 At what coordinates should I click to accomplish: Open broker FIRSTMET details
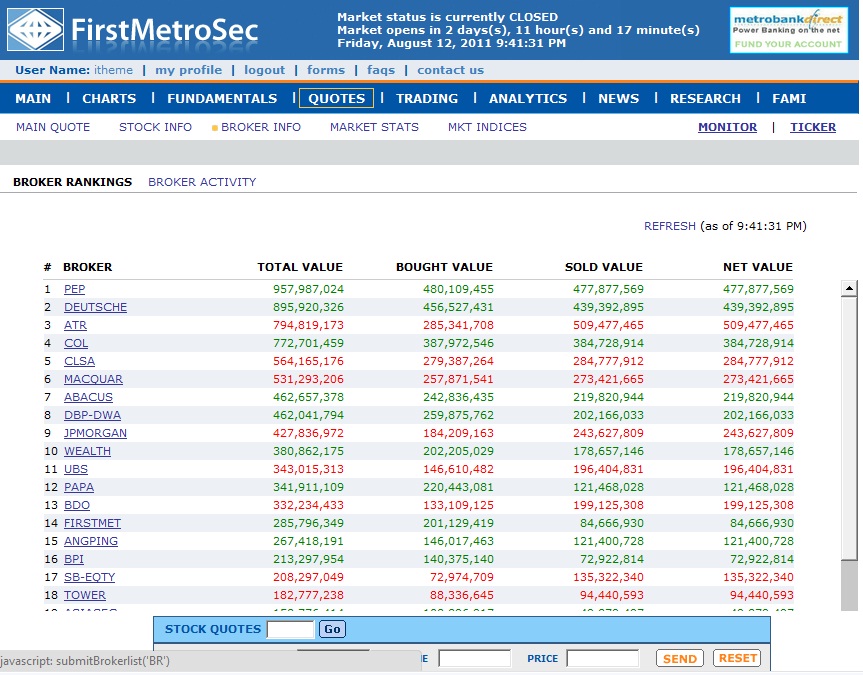92,523
